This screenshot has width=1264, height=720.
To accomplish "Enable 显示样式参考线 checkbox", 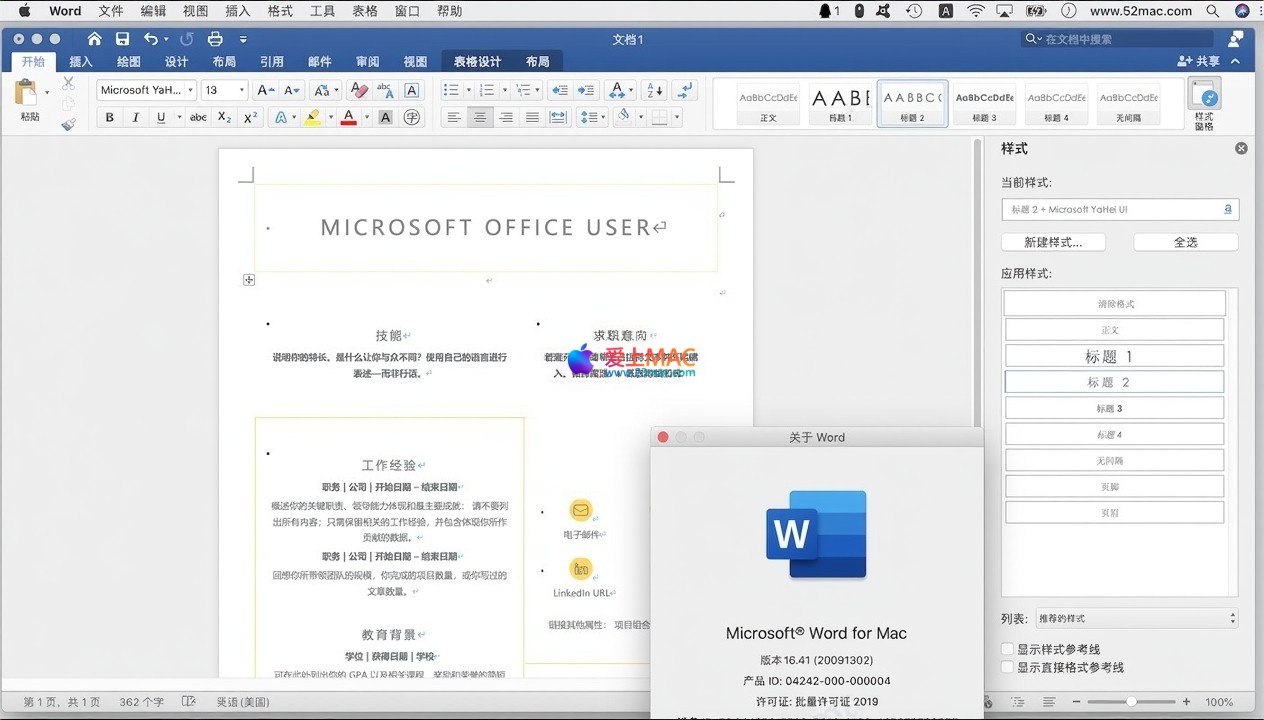I will click(1008, 649).
